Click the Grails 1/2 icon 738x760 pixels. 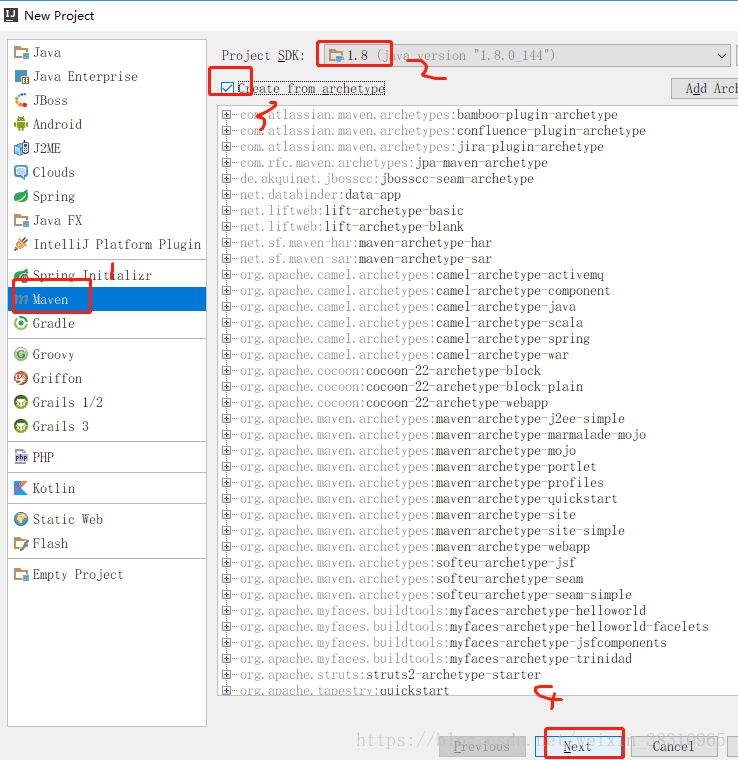coord(21,402)
